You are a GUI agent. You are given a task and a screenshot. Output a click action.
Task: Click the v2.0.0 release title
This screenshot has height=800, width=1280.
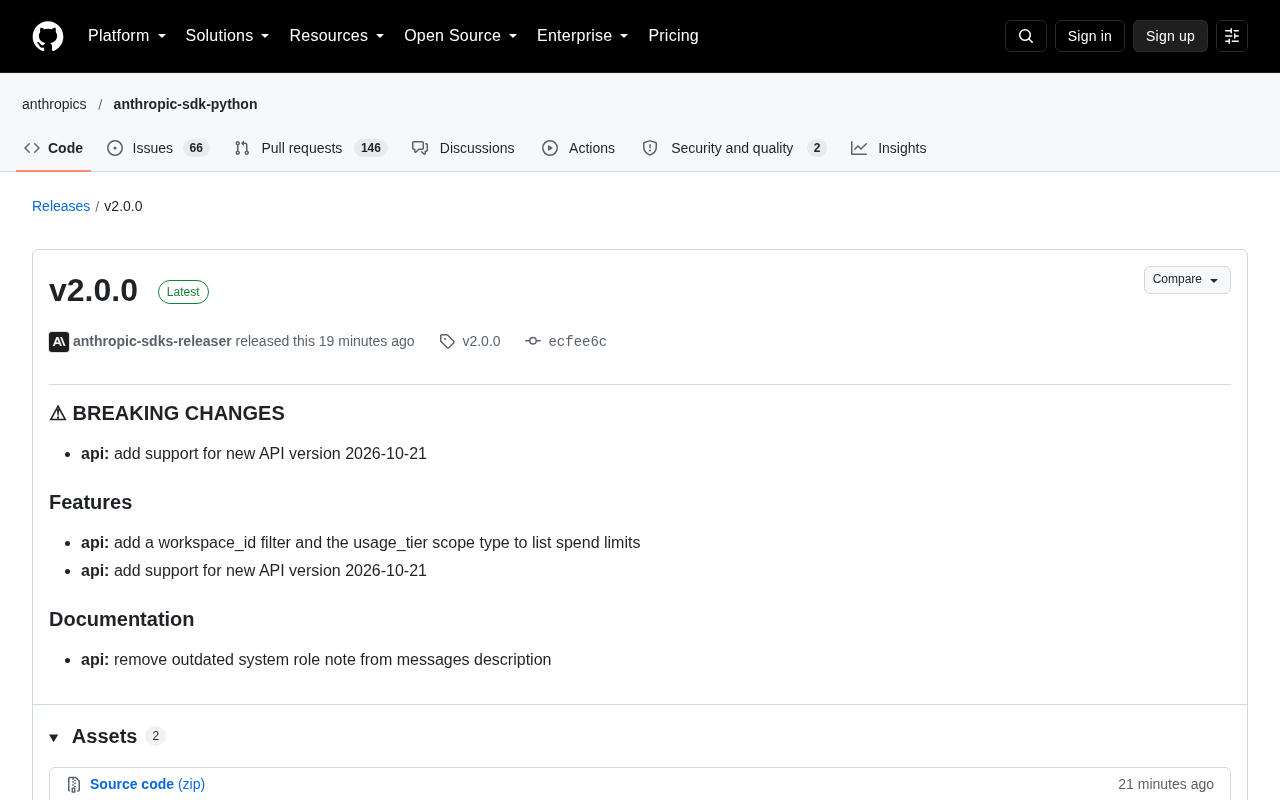click(93, 290)
